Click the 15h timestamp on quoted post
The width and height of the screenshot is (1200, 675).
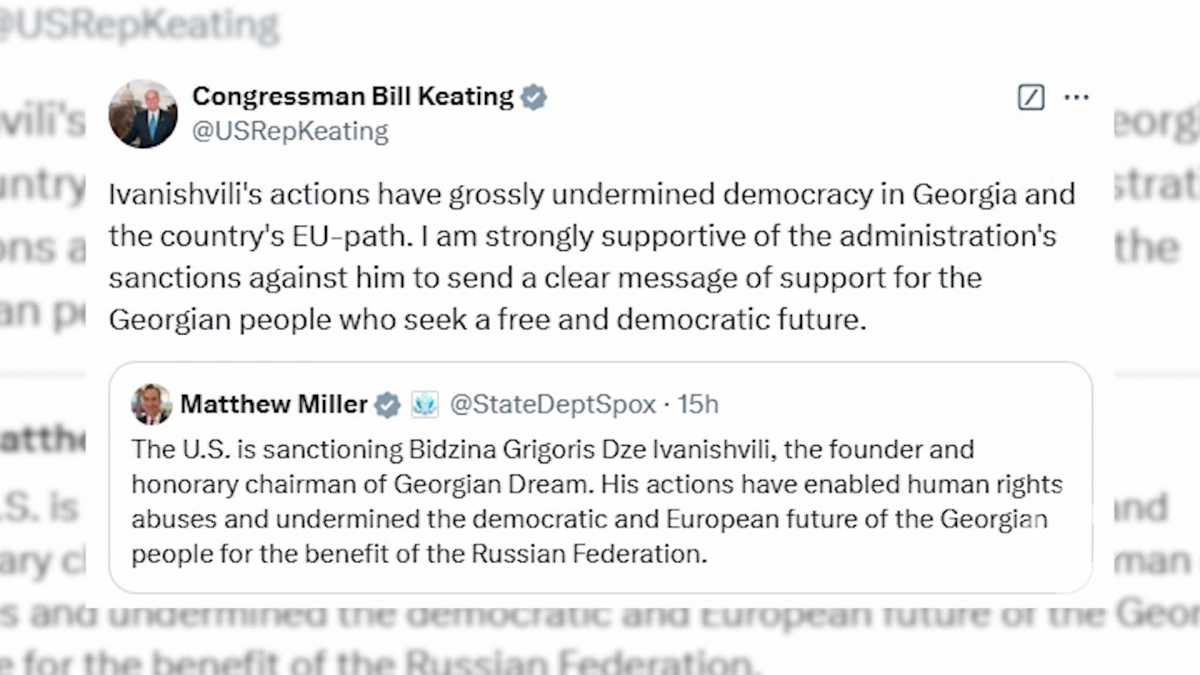pyautogui.click(x=698, y=405)
